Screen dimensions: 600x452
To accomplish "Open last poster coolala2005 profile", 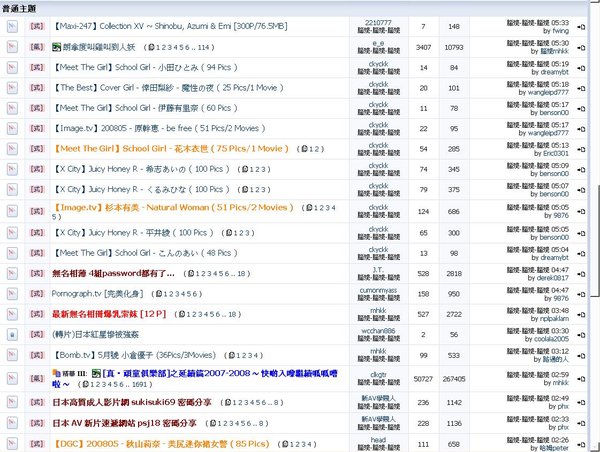I will point(551,339).
